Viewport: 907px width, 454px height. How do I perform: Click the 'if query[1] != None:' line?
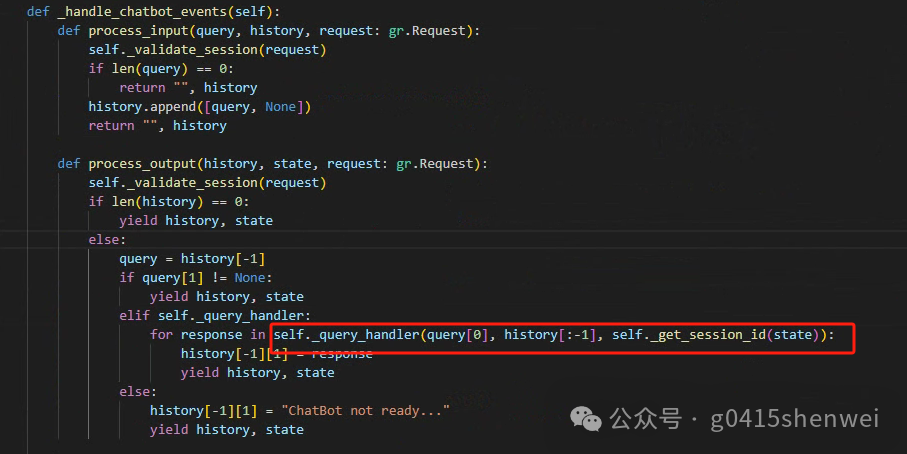point(196,278)
